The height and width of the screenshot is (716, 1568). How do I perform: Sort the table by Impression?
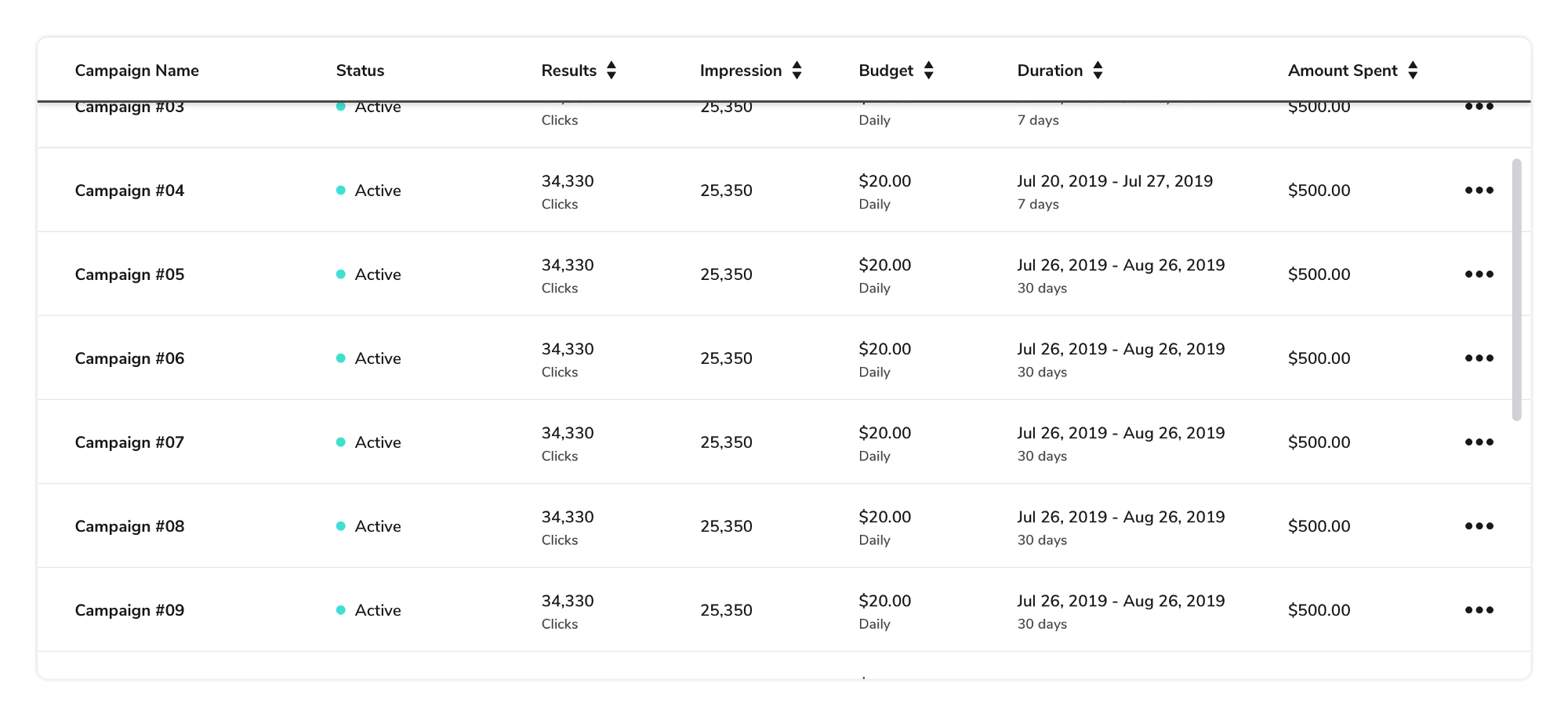click(797, 71)
